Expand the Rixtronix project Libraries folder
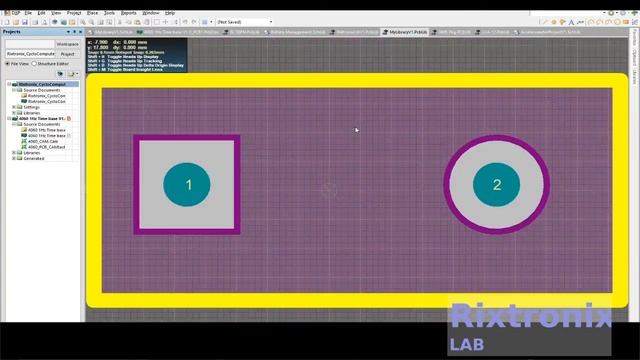Image resolution: width=640 pixels, height=360 pixels. point(14,113)
